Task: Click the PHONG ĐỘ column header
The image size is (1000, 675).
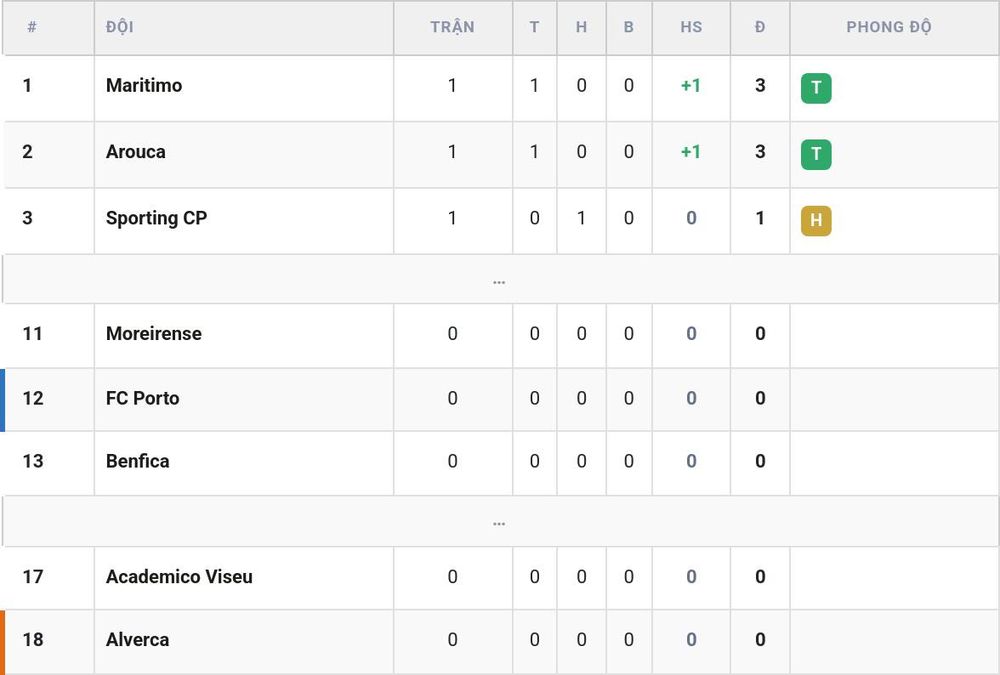Action: pos(889,27)
